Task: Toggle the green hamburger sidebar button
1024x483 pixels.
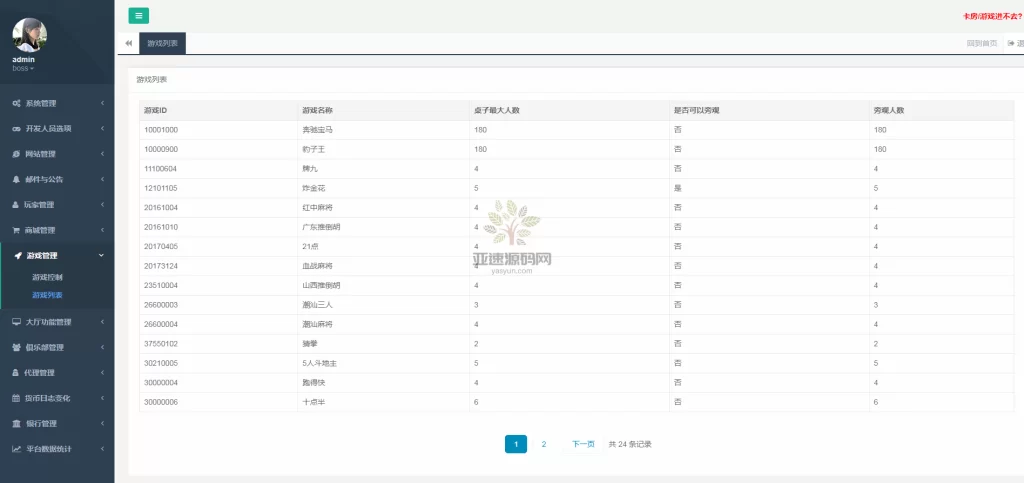Action: tap(138, 16)
